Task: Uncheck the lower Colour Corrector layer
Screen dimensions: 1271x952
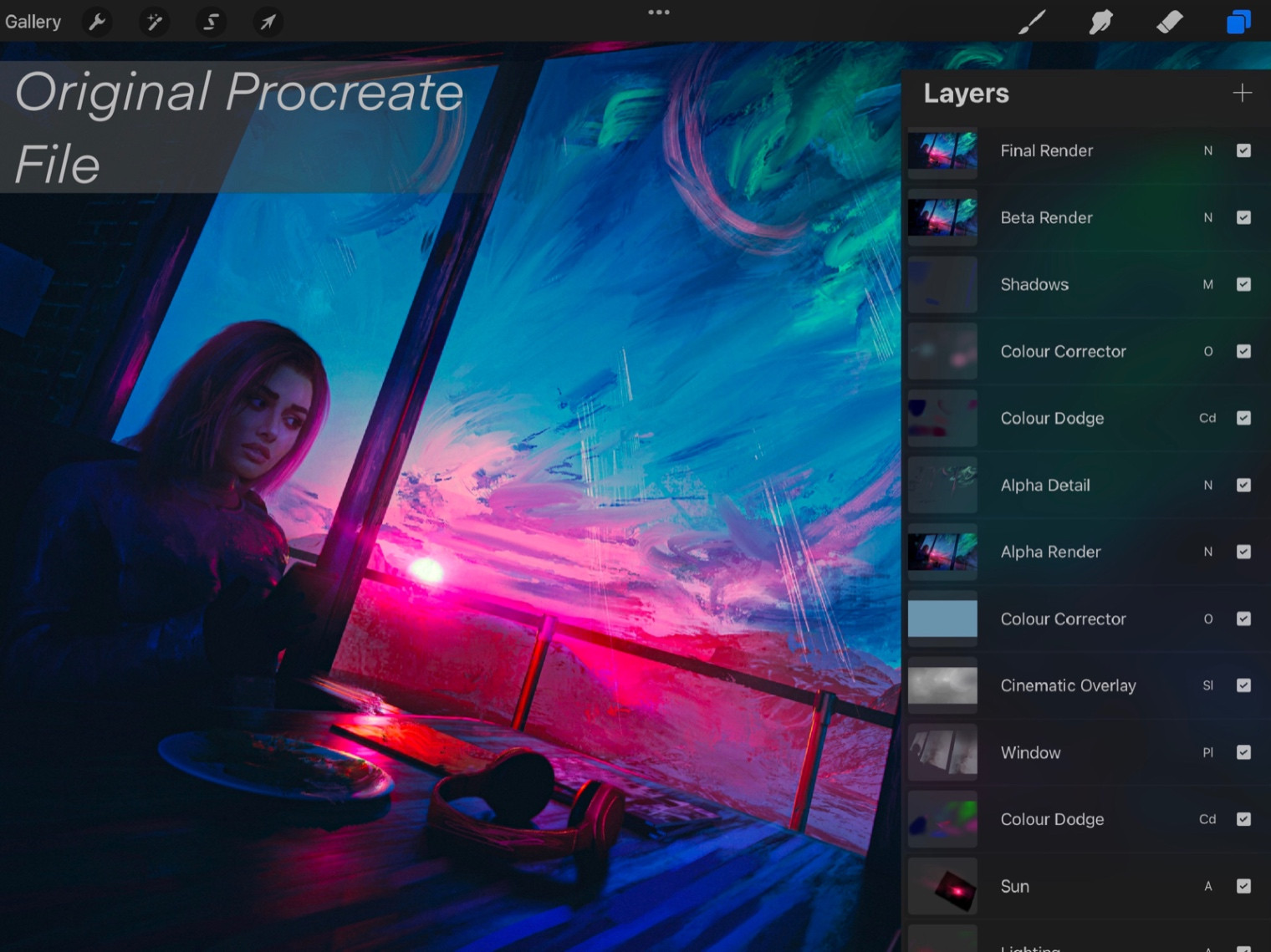Action: (x=1243, y=619)
